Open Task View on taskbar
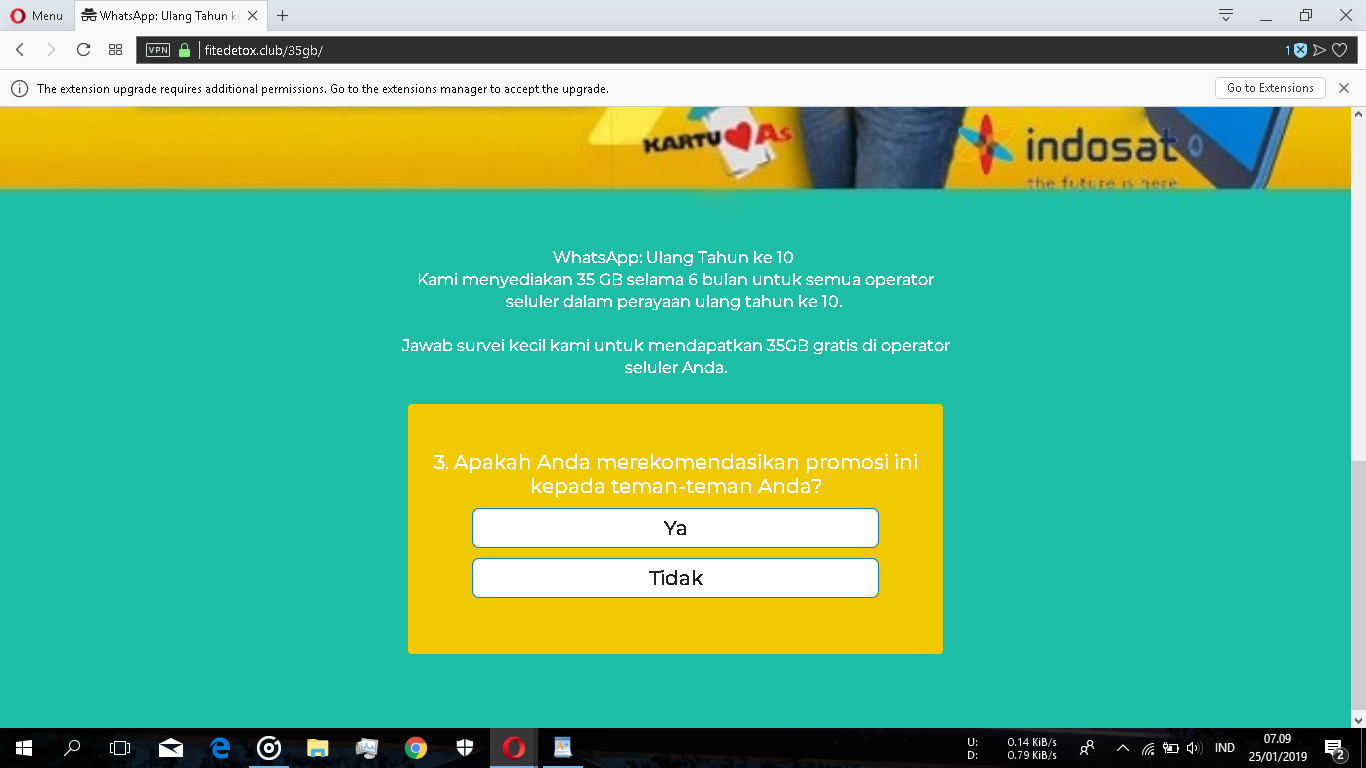1366x768 pixels. click(120, 748)
